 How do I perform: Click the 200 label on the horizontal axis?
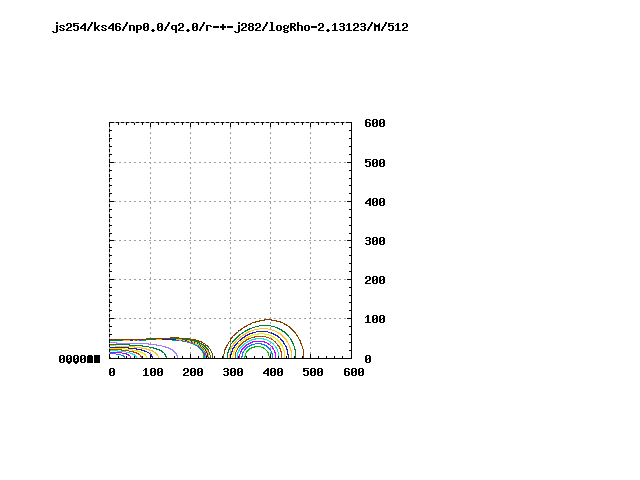coord(193,372)
